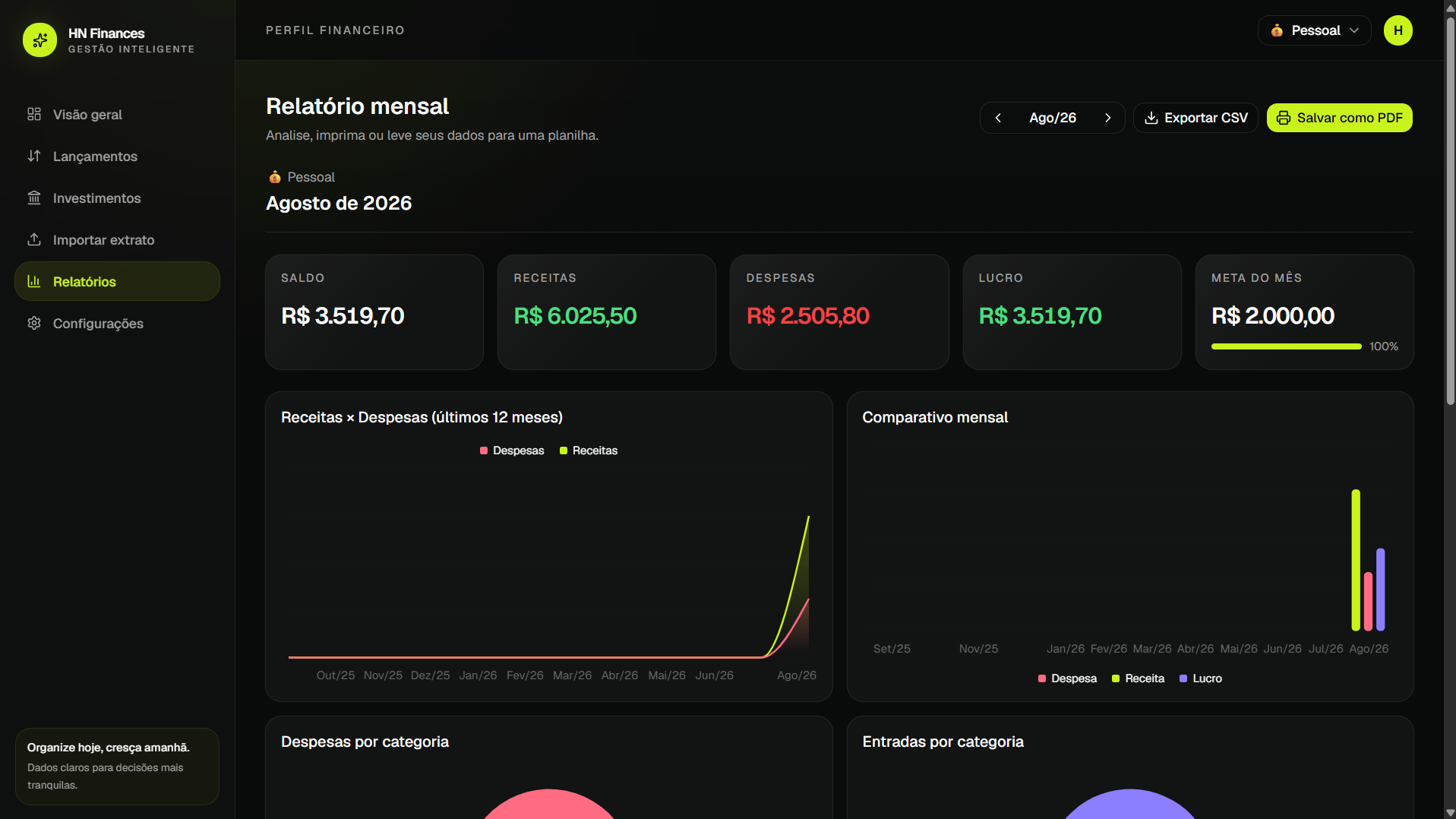This screenshot has width=1456, height=819.
Task: Toggle Despesa legend in Comparativo mensal
Action: pos(1067,678)
